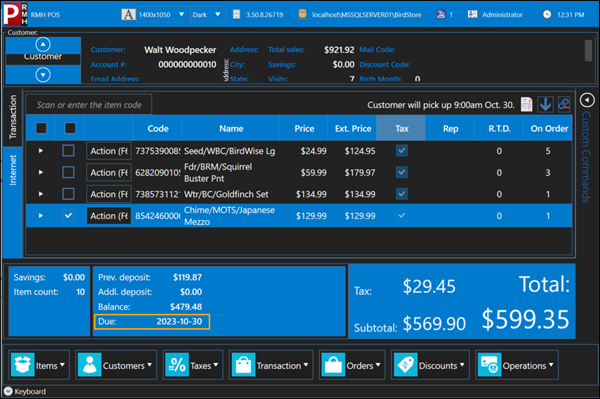The image size is (600, 399).
Task: Click the Orders bag icon
Action: pos(333,365)
